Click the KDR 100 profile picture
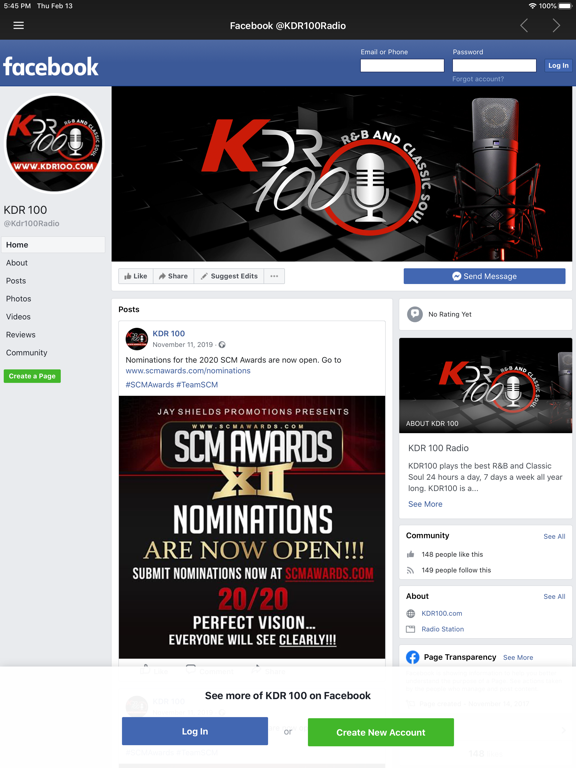Viewport: 576px width, 768px height. coord(54,143)
